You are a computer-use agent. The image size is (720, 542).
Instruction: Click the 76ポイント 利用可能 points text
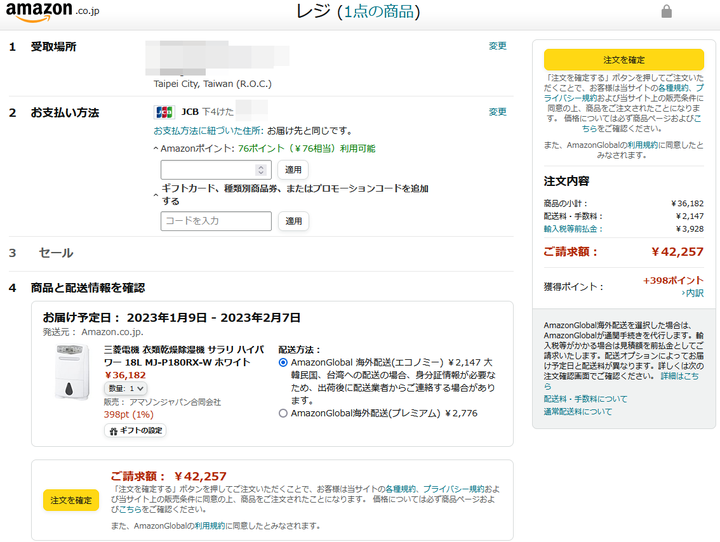(307, 148)
